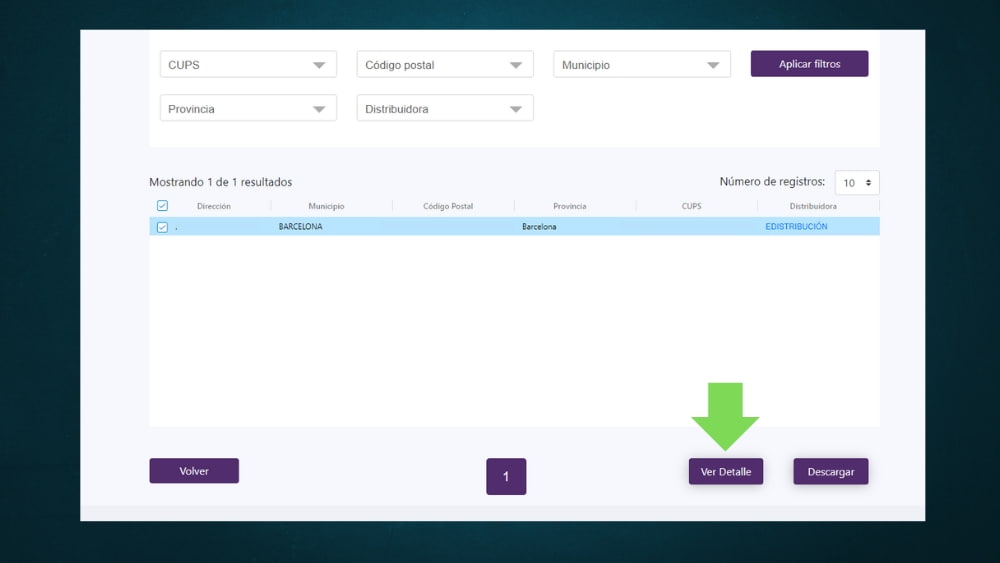1000x563 pixels.
Task: Sort by the Municipio column header
Action: 326,206
